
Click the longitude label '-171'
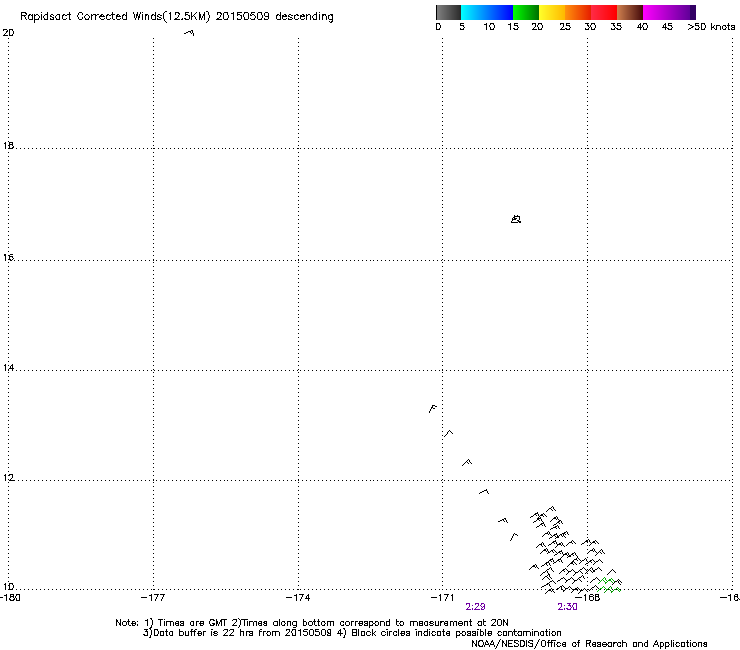pyautogui.click(x=443, y=598)
